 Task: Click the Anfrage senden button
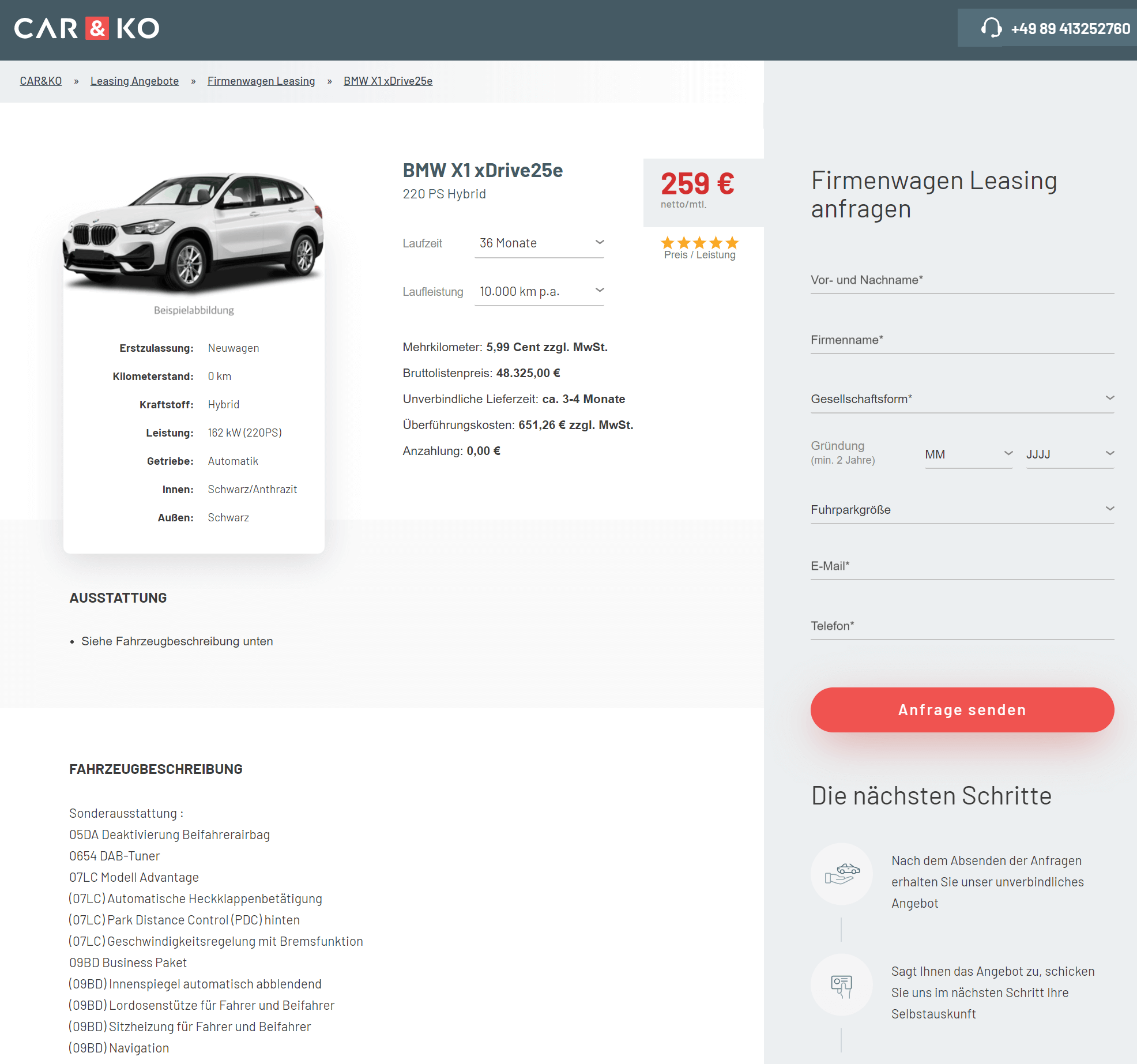962,710
